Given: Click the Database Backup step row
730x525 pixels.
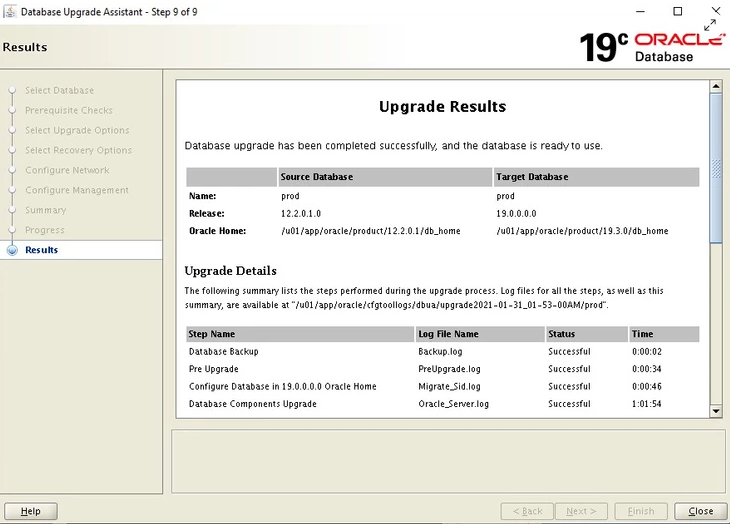Looking at the screenshot, I should pos(442,351).
